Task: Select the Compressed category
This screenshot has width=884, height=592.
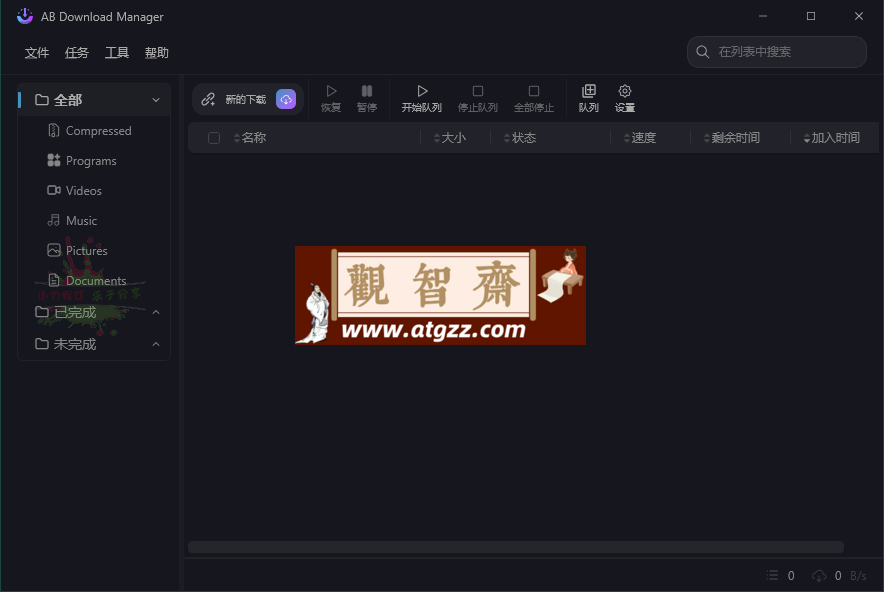Action: tap(94, 131)
